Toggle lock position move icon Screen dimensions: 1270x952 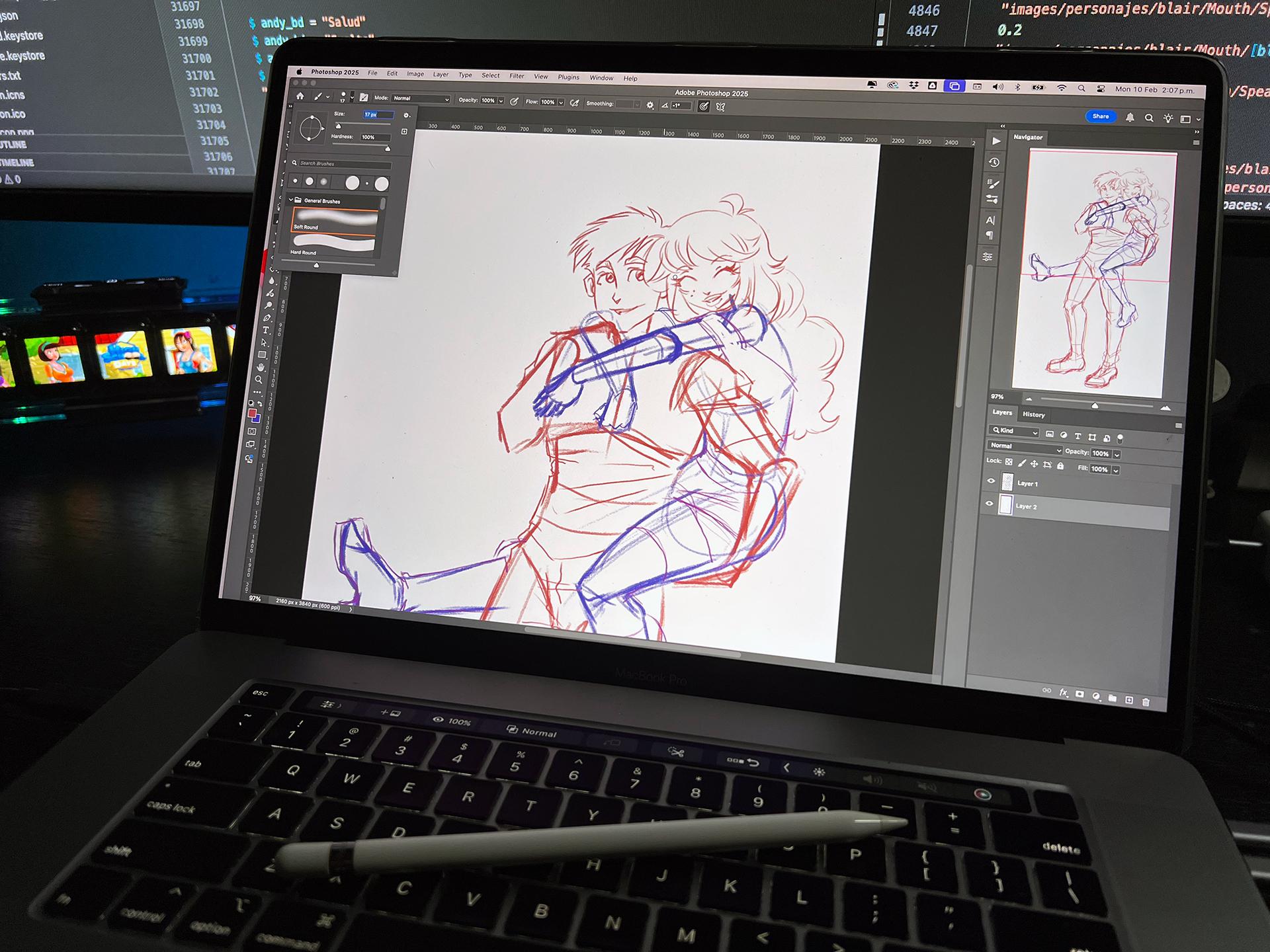tap(1034, 463)
